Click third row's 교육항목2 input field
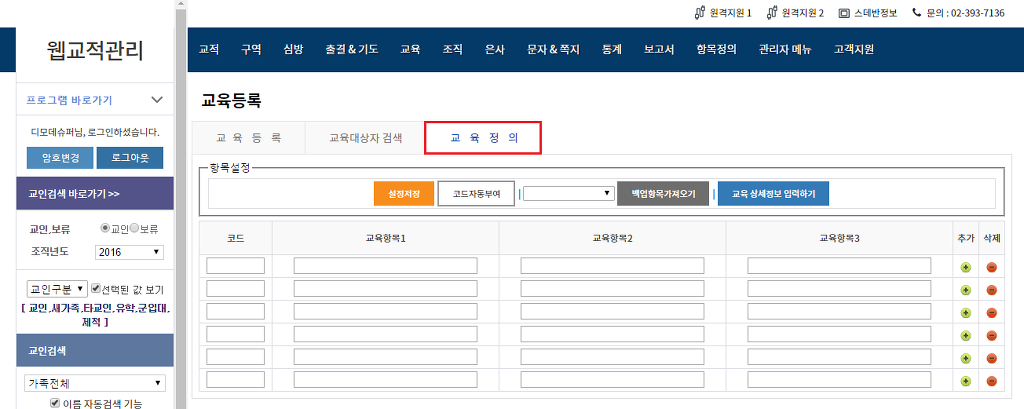 [613, 312]
